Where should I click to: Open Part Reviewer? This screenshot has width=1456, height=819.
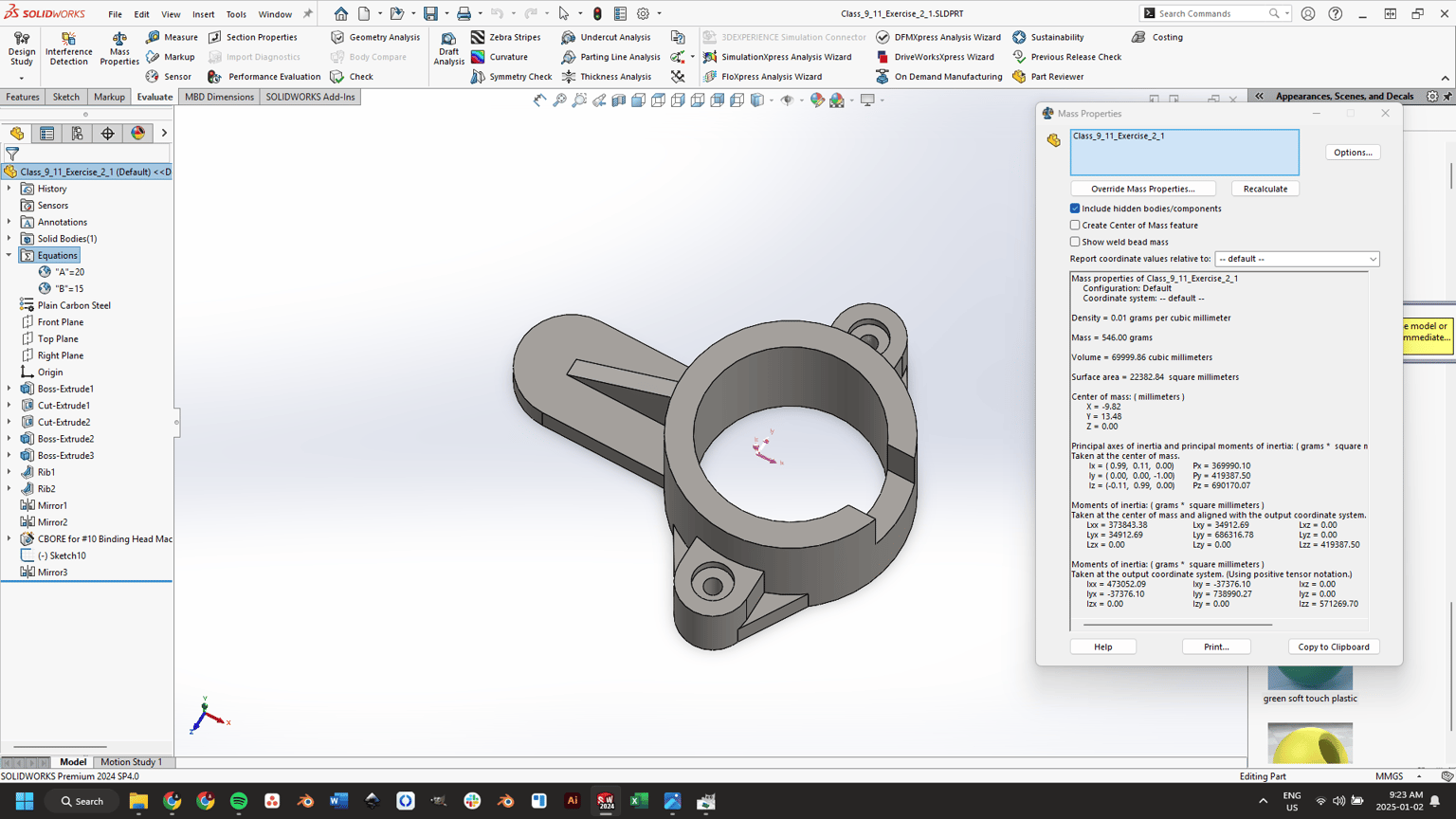[1046, 77]
